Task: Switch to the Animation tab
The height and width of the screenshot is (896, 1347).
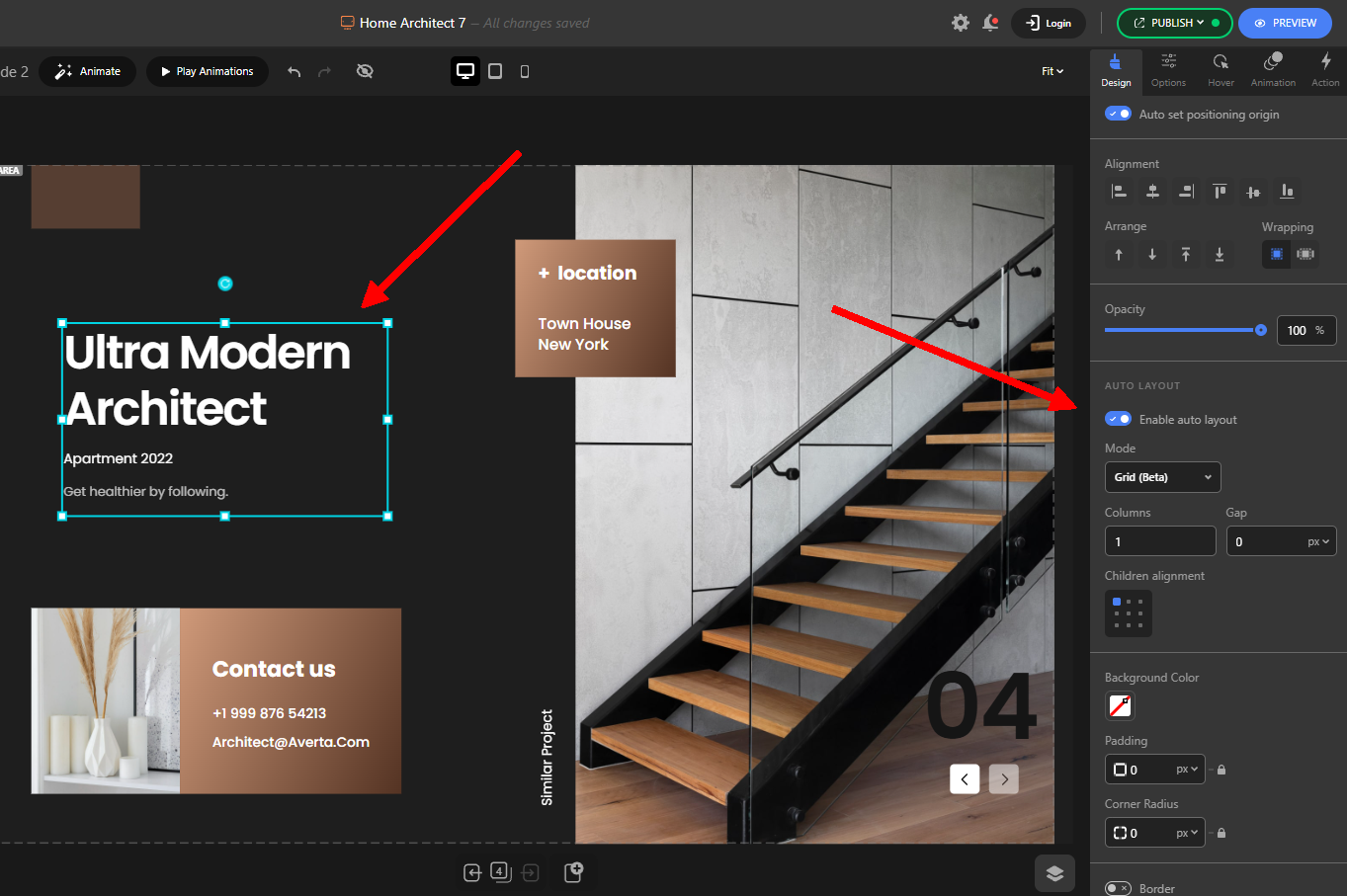Action: tap(1273, 70)
